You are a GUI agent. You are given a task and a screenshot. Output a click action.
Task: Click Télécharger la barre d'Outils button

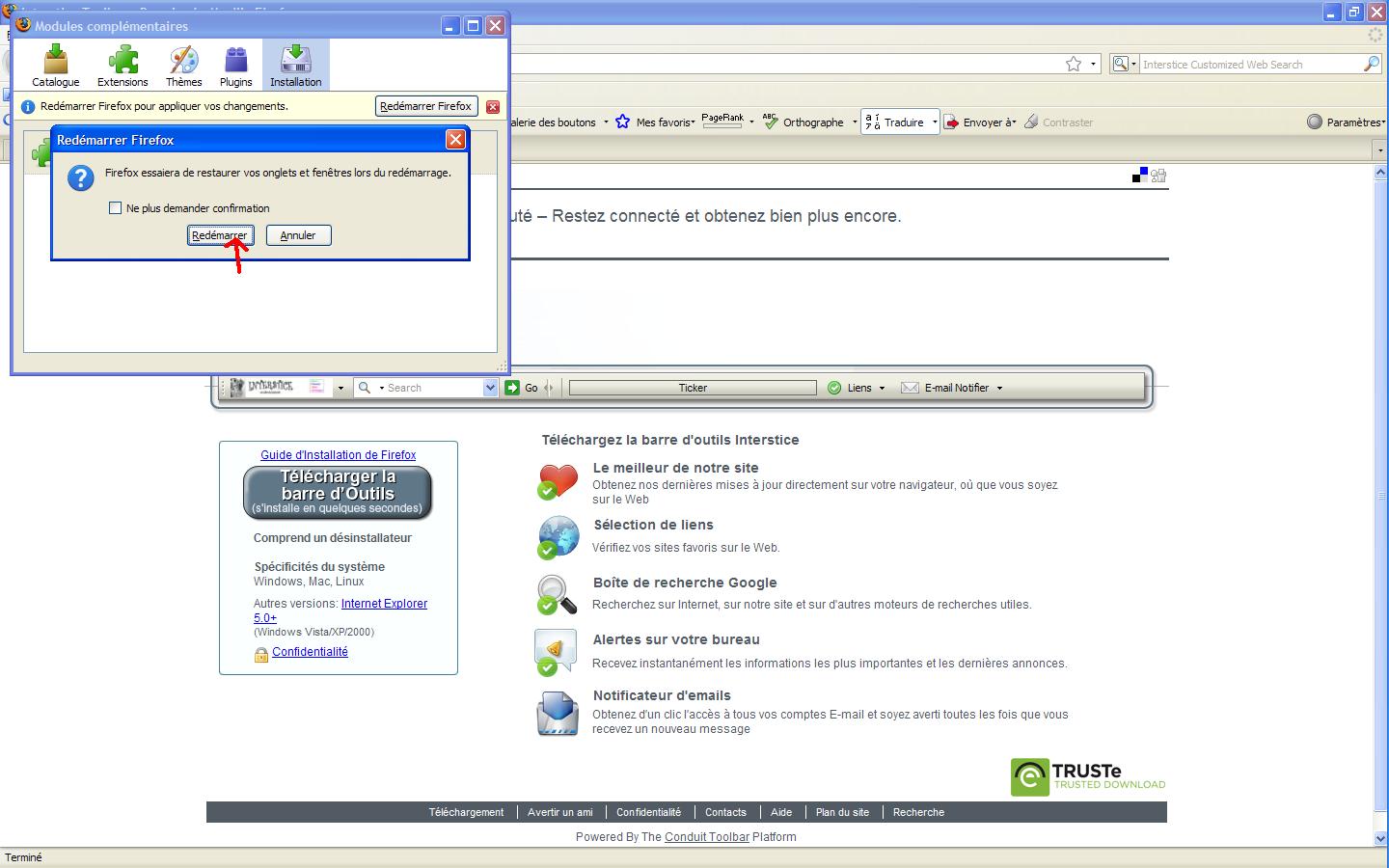(x=338, y=492)
